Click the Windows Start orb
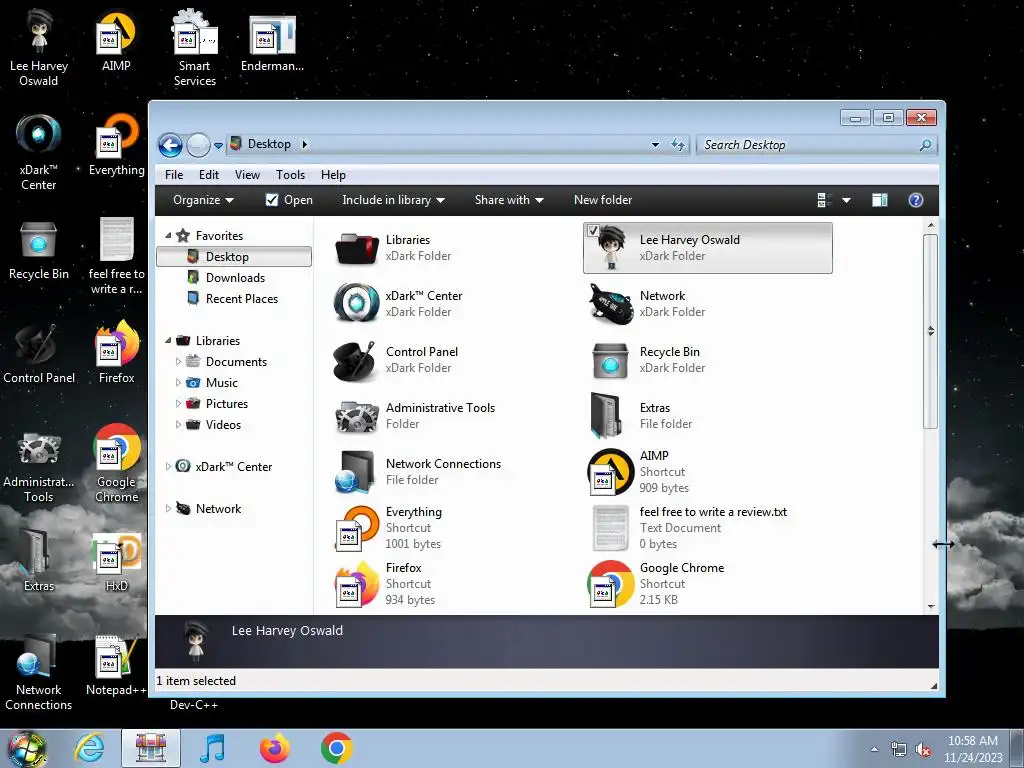The height and width of the screenshot is (768, 1024). click(x=26, y=749)
